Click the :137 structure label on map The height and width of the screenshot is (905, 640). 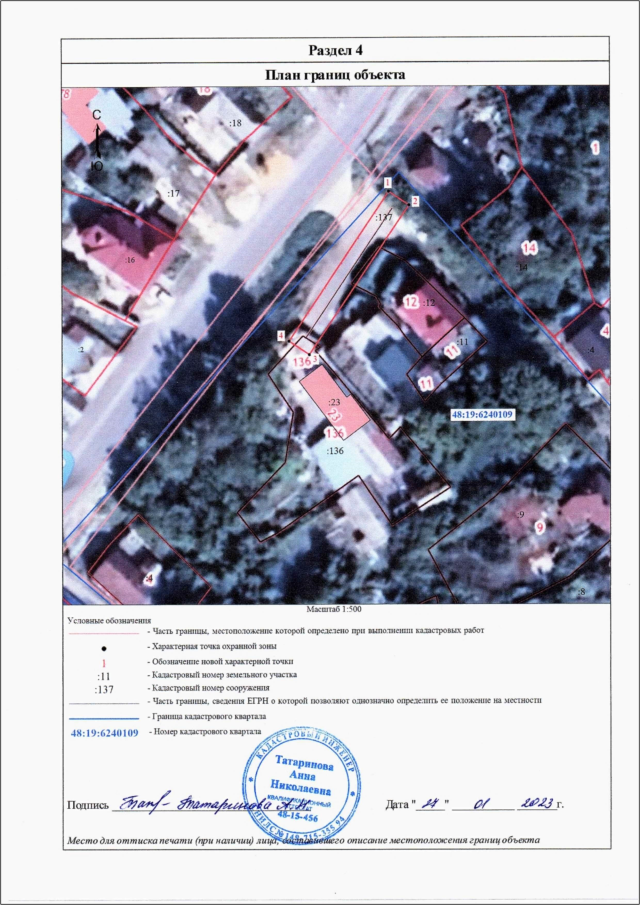[383, 217]
